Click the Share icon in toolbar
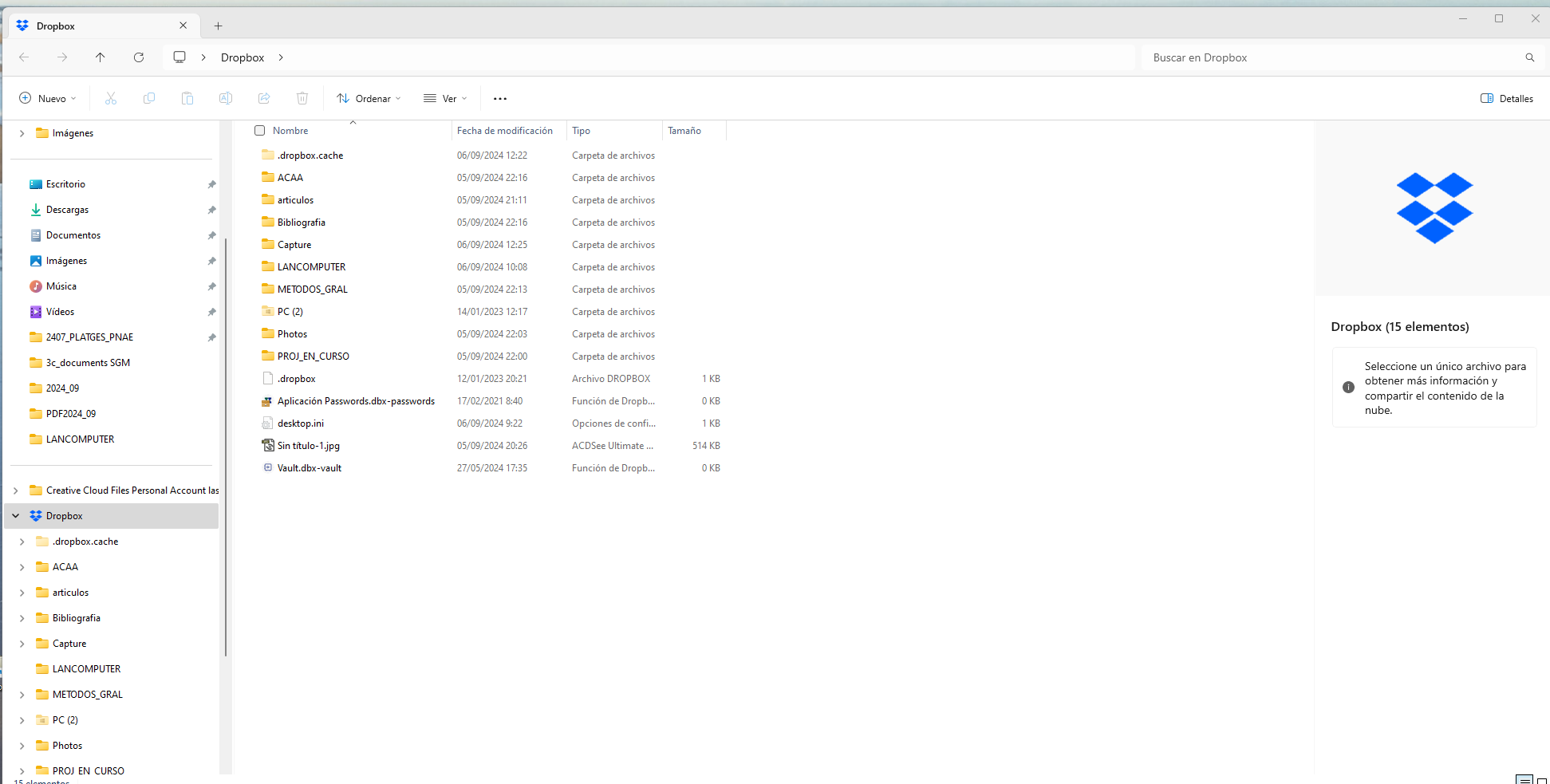The image size is (1550, 784). (264, 98)
